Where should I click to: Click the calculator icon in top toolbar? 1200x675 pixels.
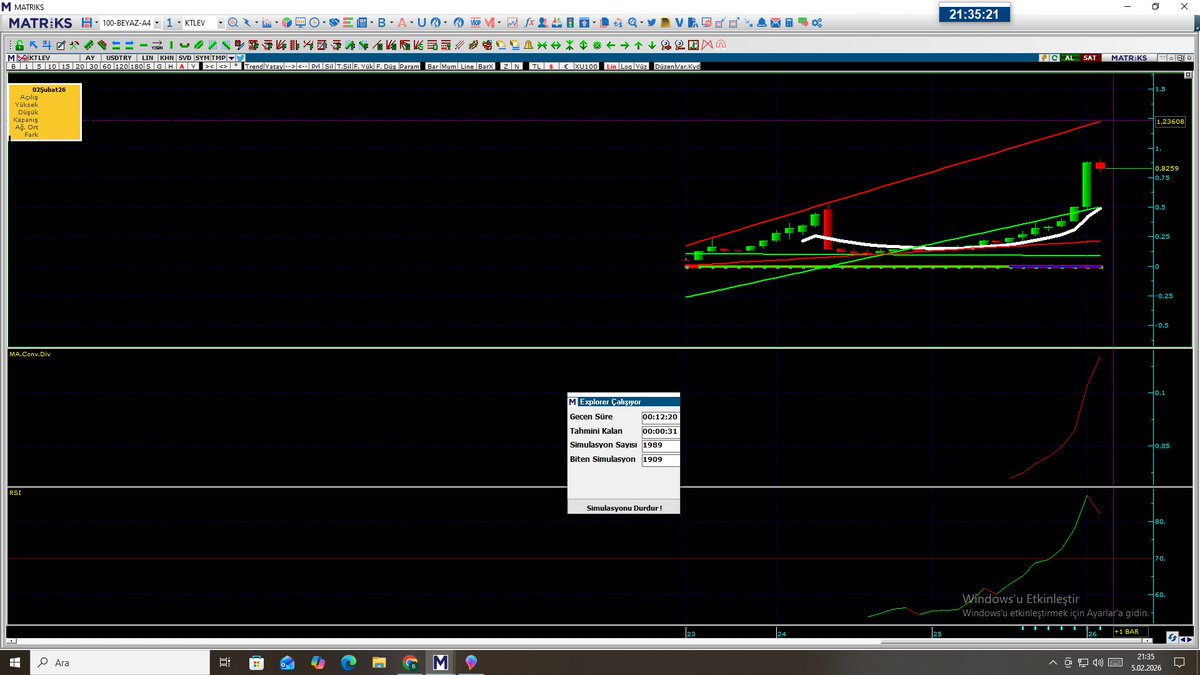789,22
